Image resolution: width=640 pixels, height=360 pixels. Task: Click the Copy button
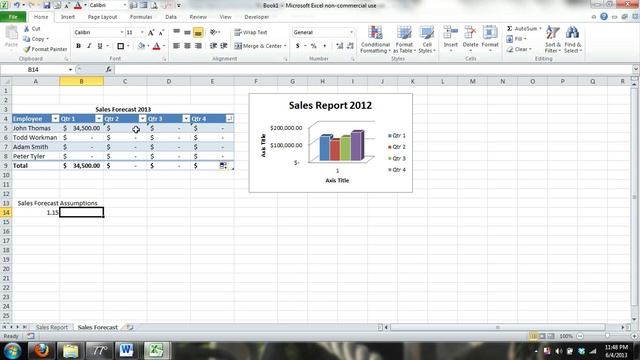[x=34, y=39]
